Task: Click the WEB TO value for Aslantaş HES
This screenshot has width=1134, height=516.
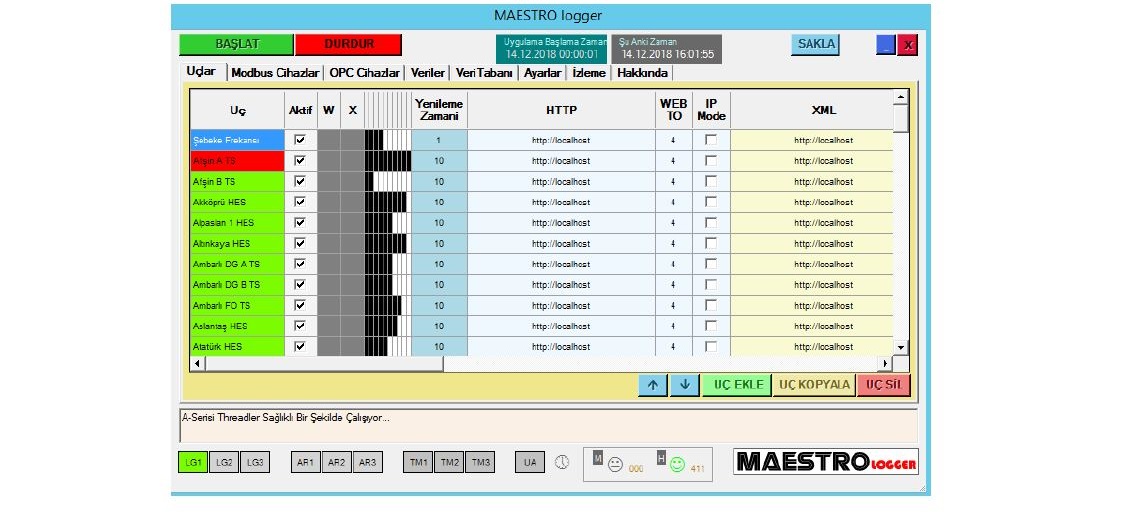Action: tap(673, 326)
